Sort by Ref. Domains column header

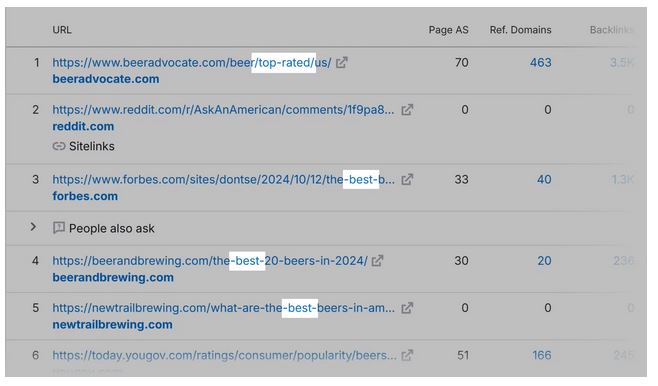pos(520,30)
